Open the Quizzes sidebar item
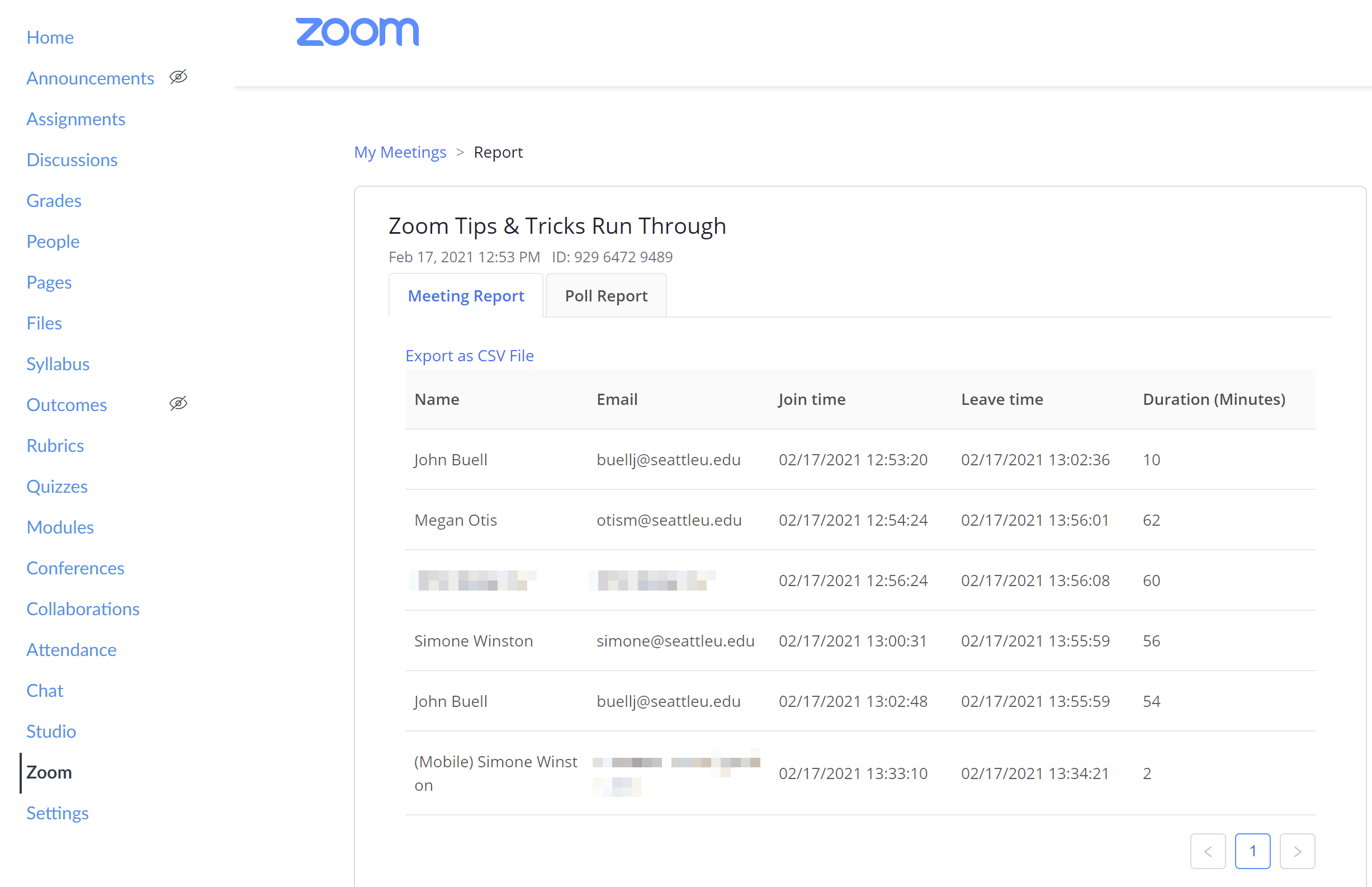Screen dimensions: 1372x887 pyautogui.click(x=57, y=486)
